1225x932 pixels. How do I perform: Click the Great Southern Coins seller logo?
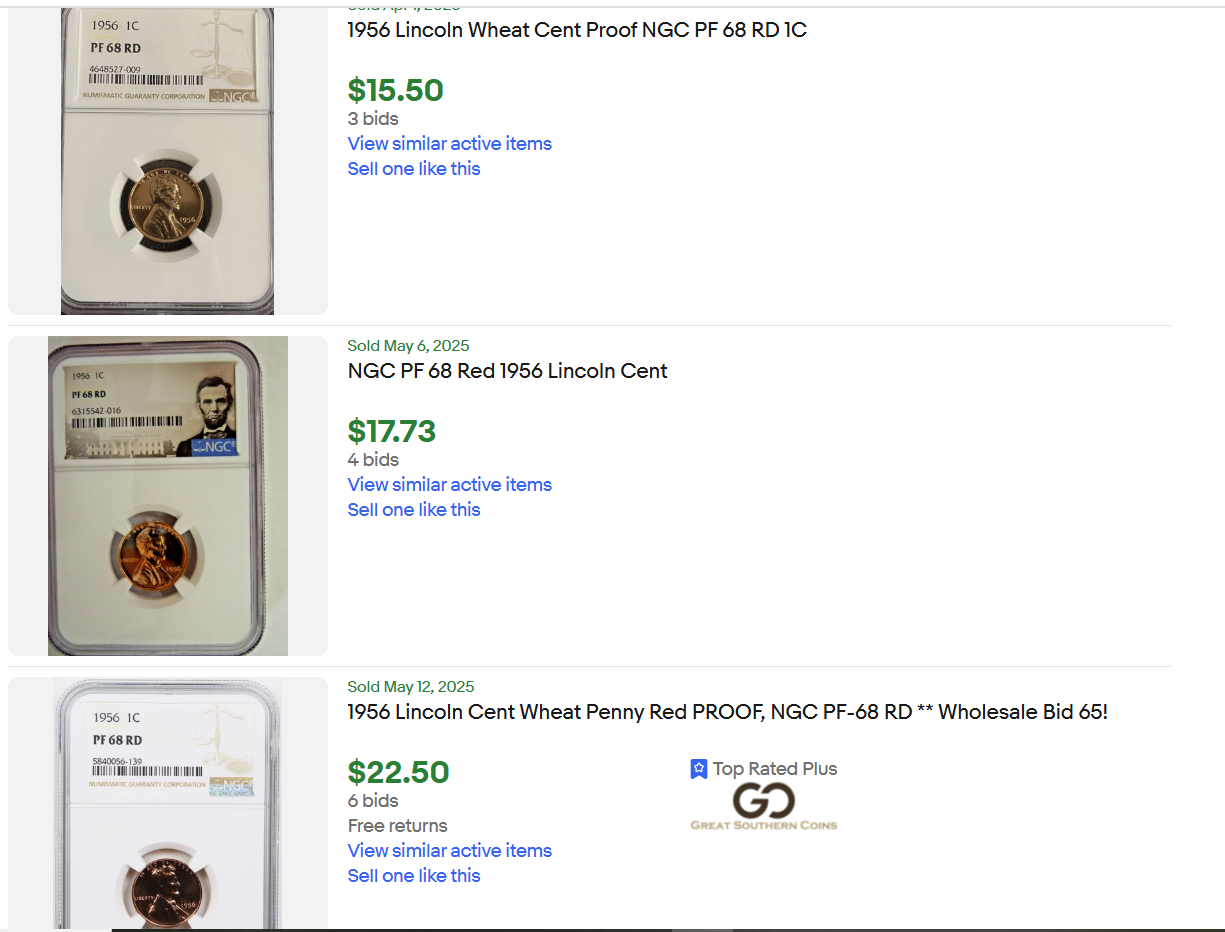(763, 806)
